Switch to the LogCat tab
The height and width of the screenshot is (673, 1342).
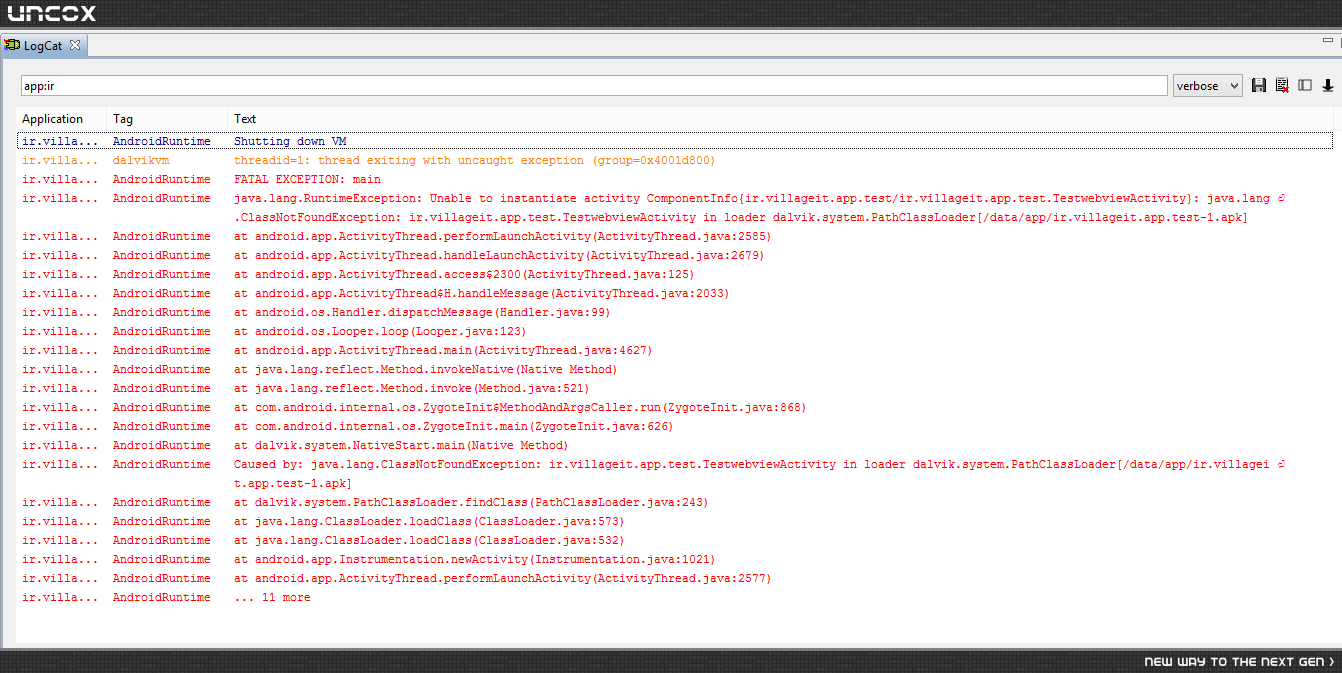tap(43, 46)
